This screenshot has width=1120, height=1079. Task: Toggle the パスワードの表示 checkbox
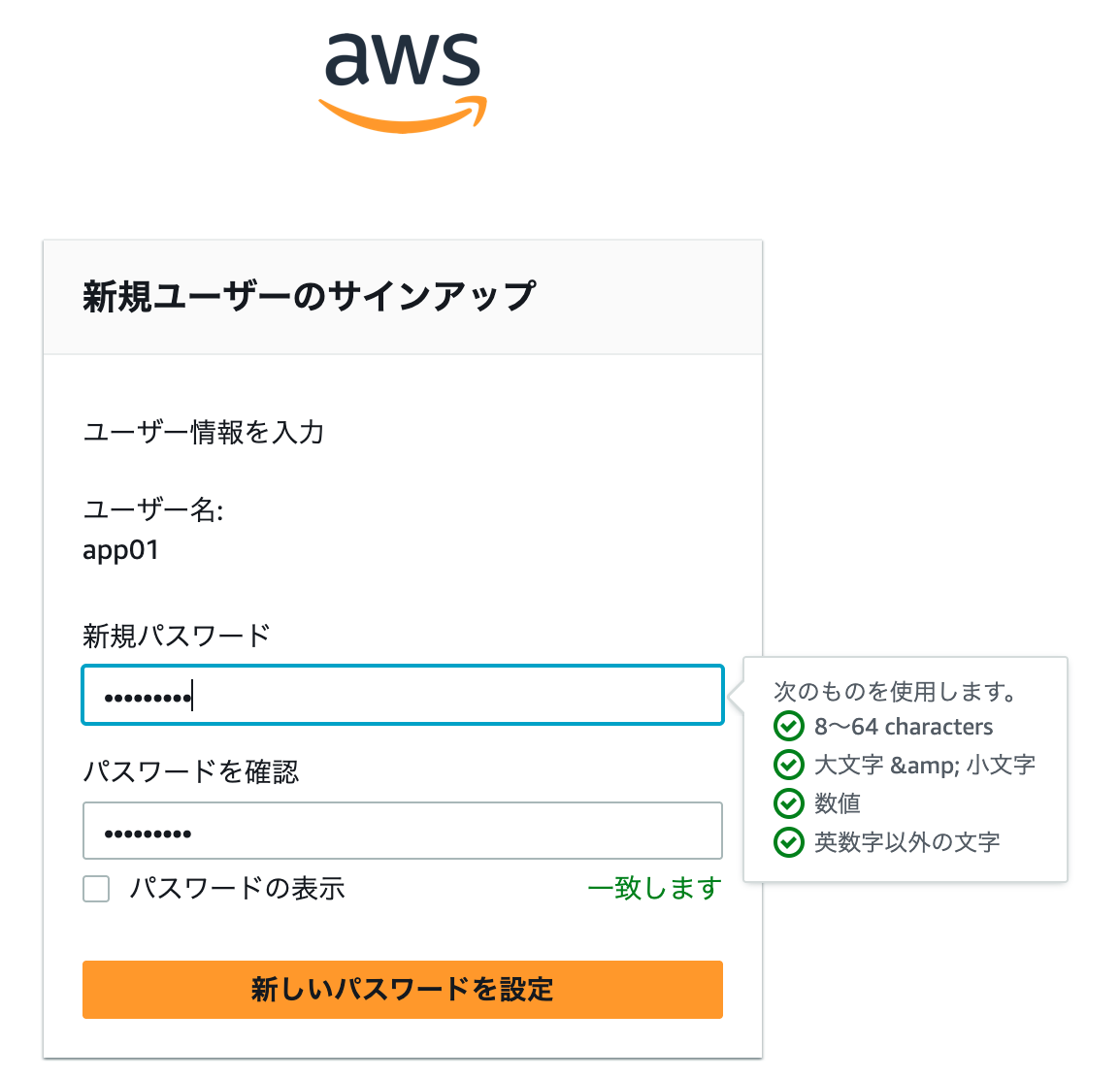pos(96,889)
